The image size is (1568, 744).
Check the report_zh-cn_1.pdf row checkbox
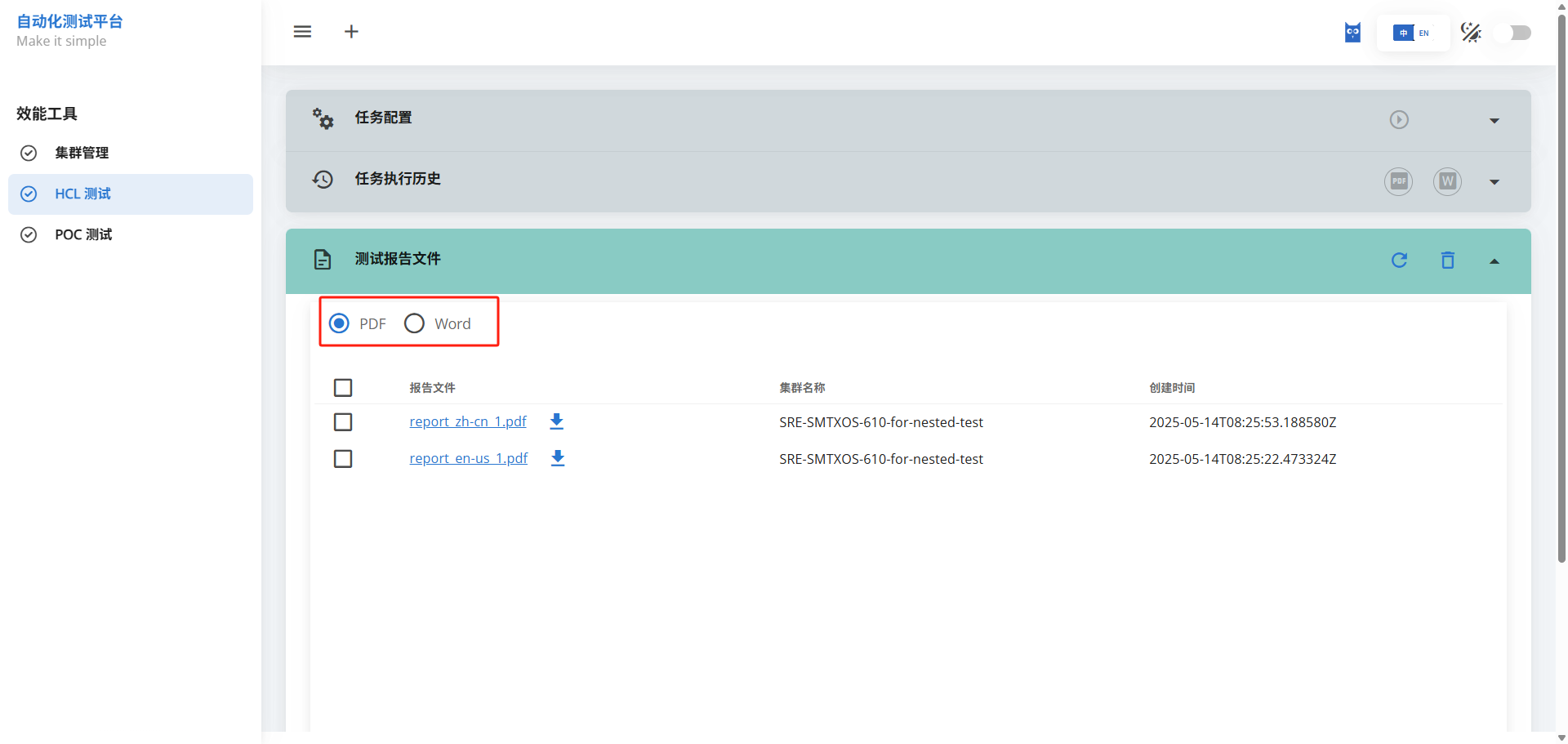(343, 422)
